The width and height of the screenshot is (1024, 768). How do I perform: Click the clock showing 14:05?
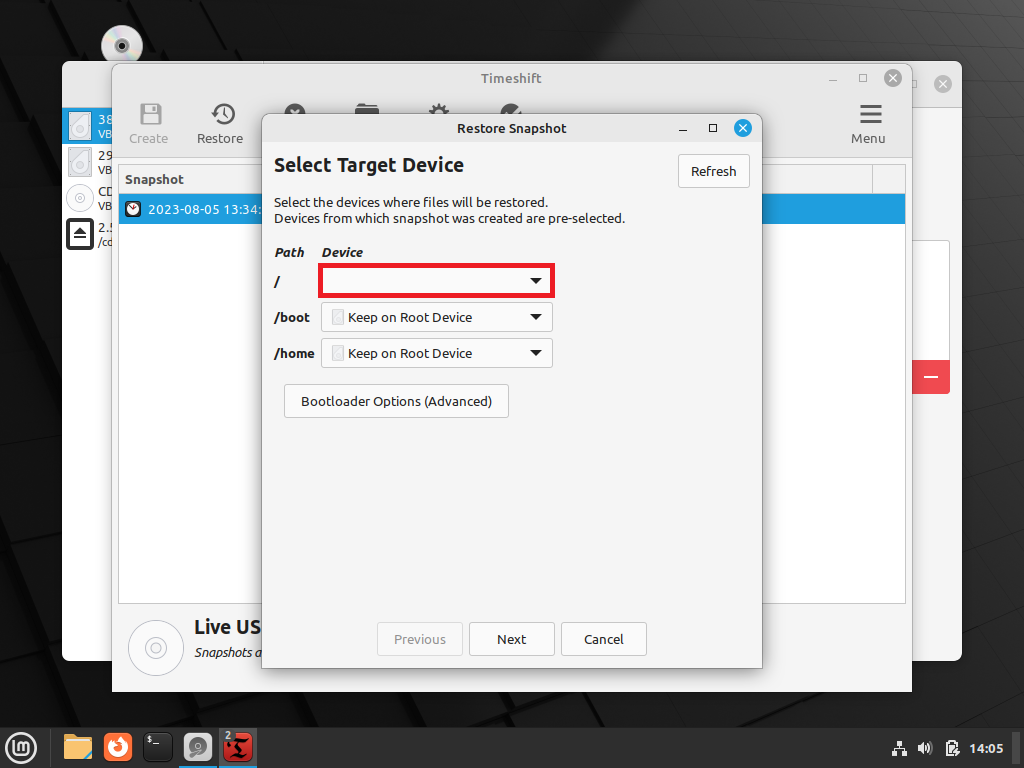tap(985, 748)
